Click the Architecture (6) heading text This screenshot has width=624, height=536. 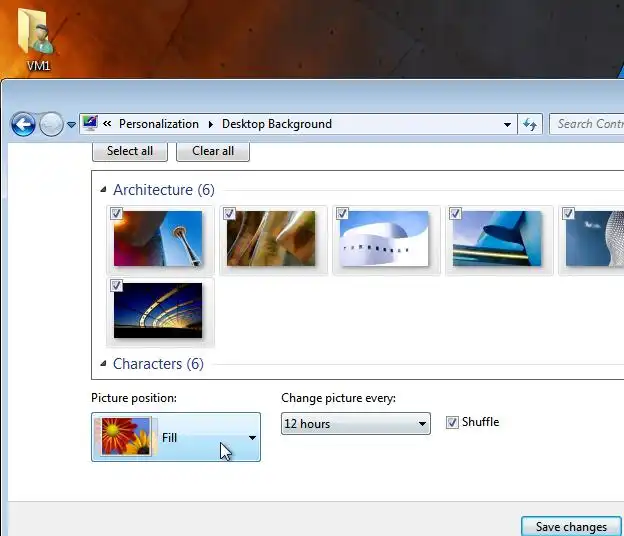pos(164,190)
